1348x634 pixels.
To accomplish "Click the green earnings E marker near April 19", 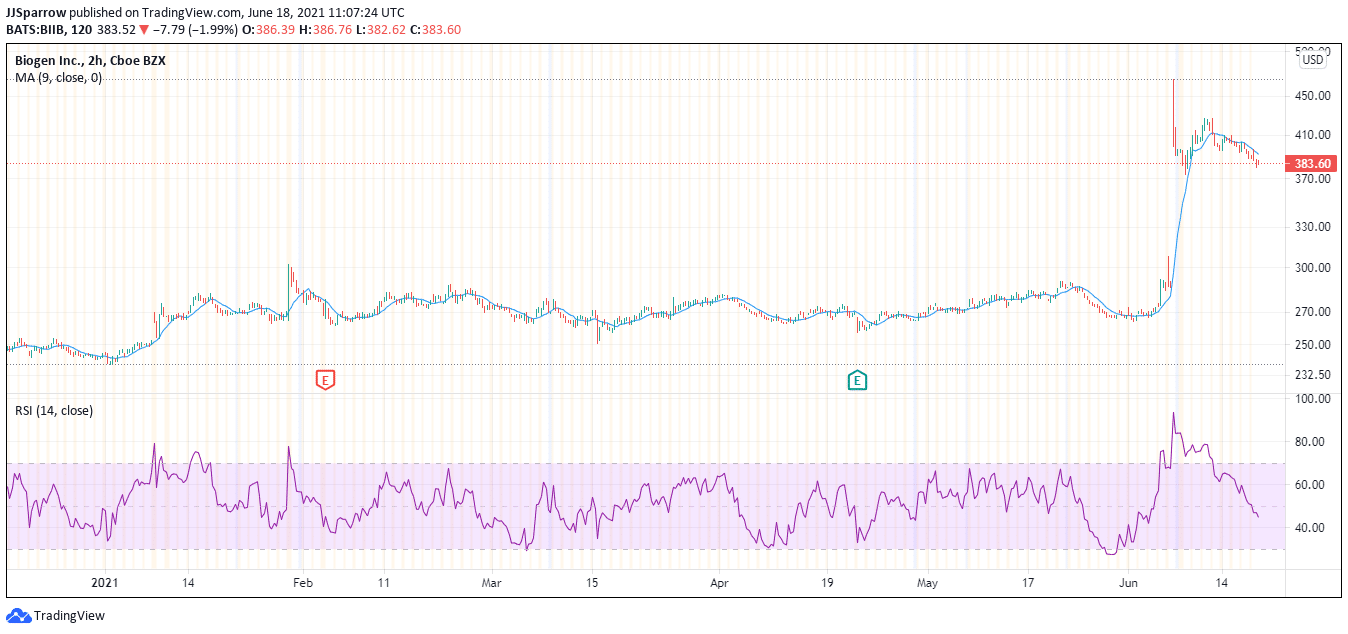I will click(x=857, y=380).
